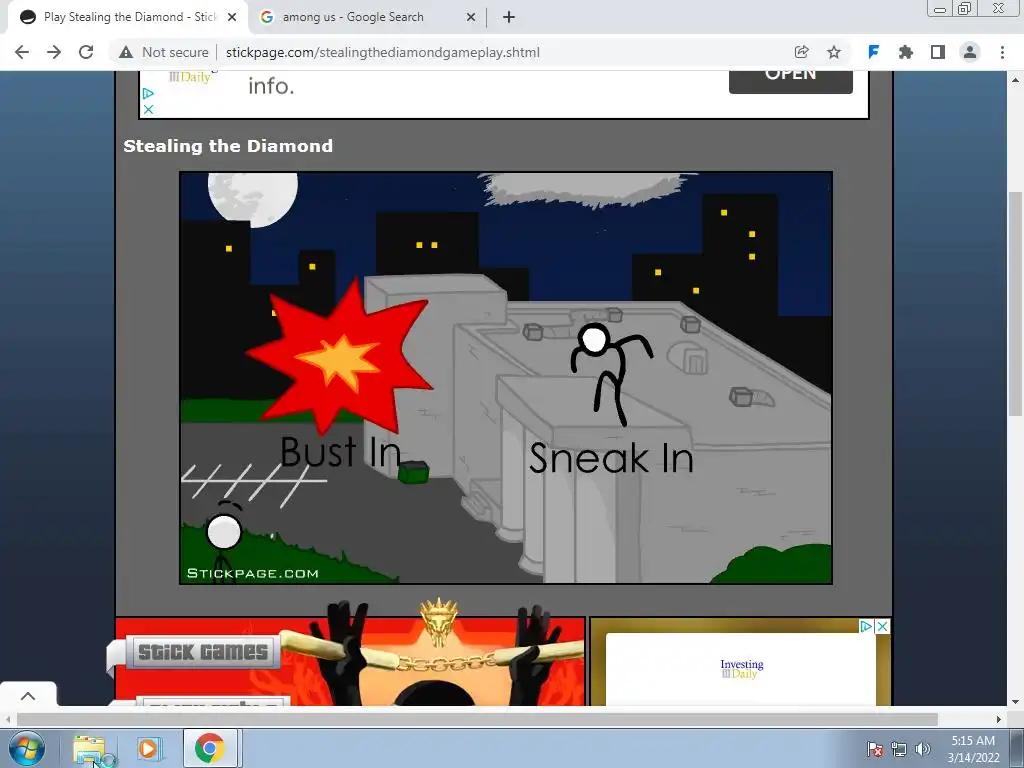The height and width of the screenshot is (768, 1024).
Task: Click the share page icon in address bar
Action: tap(801, 52)
